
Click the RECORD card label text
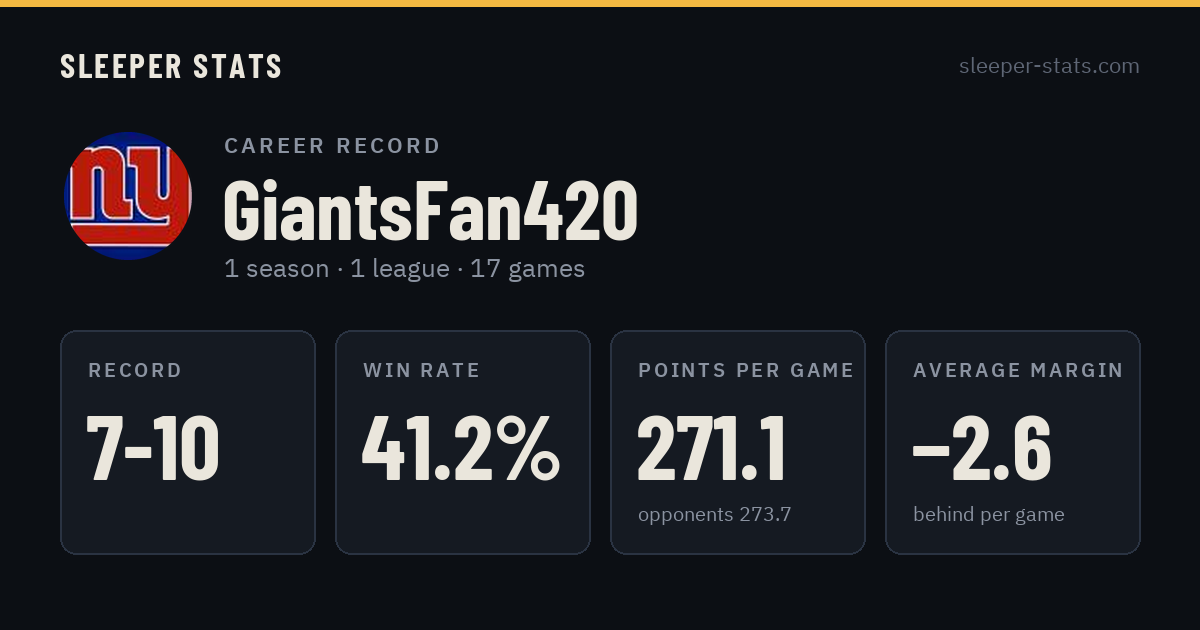coord(135,371)
